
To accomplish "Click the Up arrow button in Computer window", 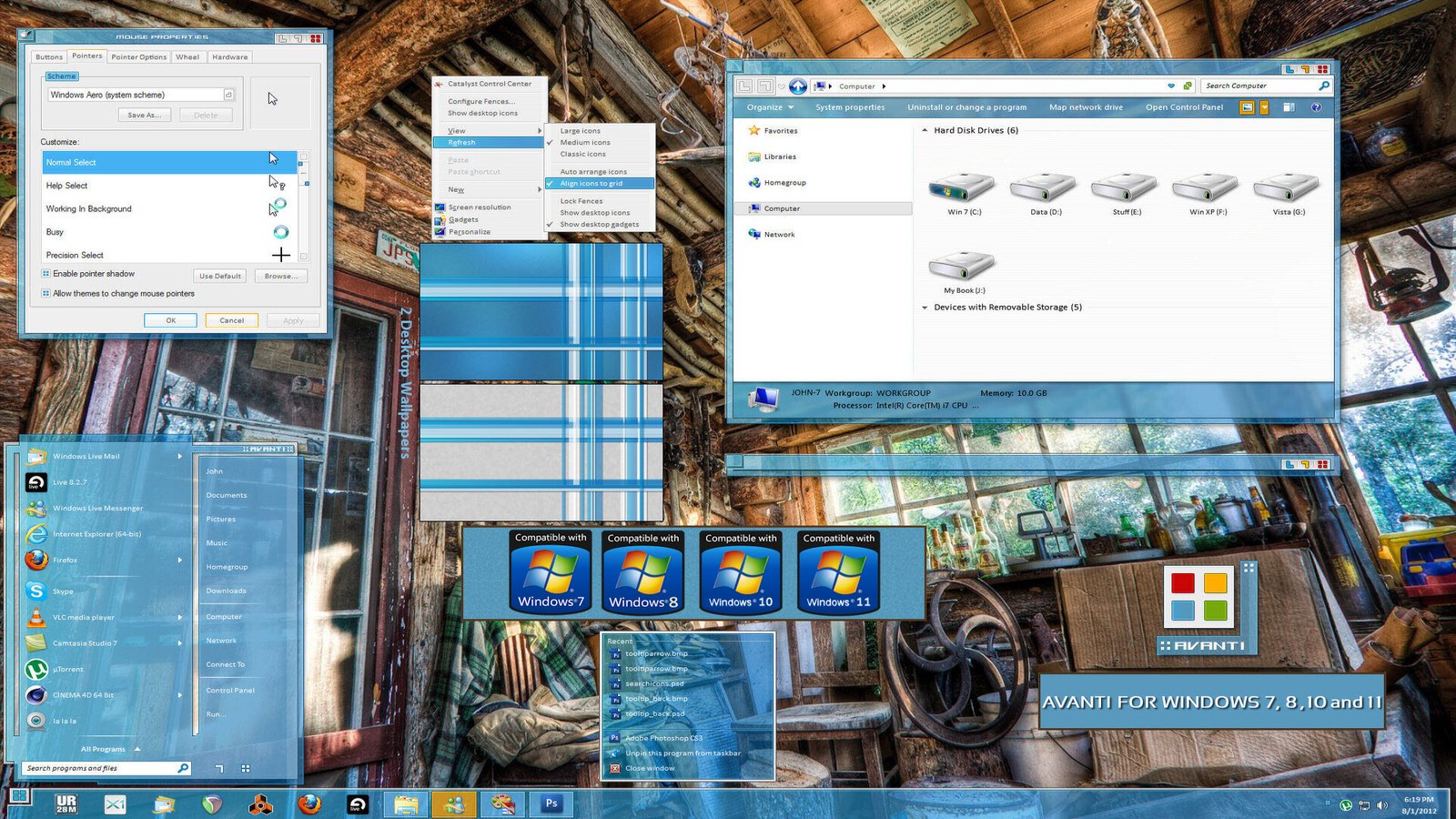I will pos(798,86).
